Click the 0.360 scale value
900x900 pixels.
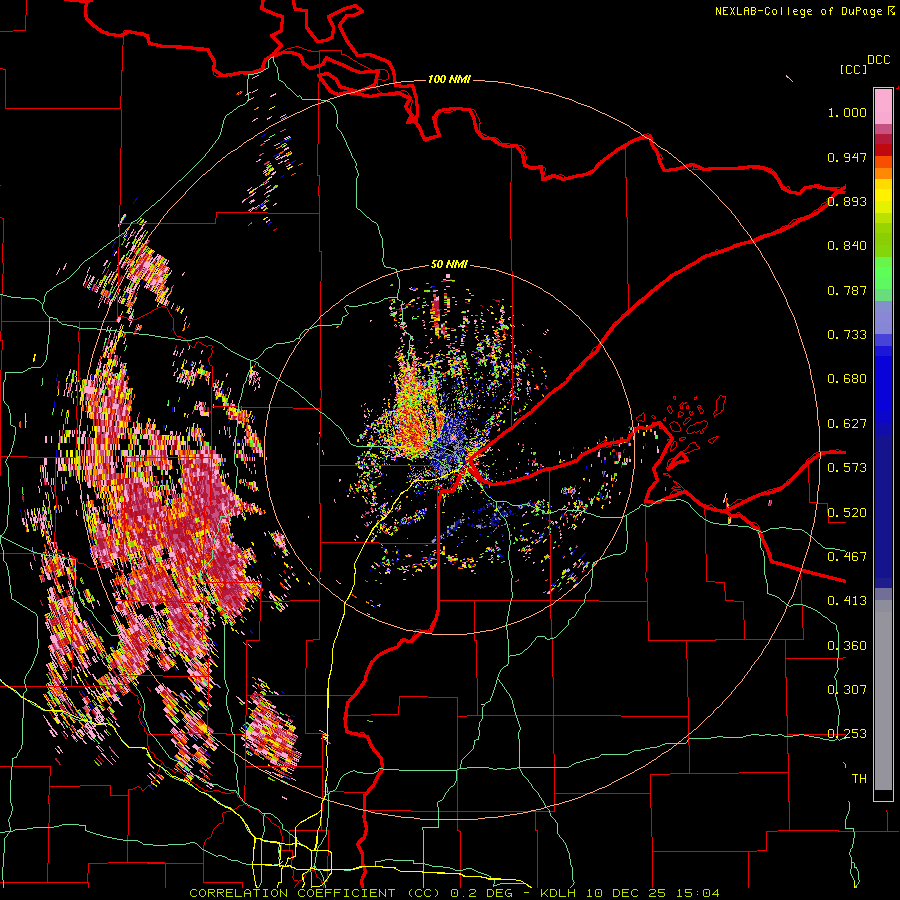tap(847, 646)
